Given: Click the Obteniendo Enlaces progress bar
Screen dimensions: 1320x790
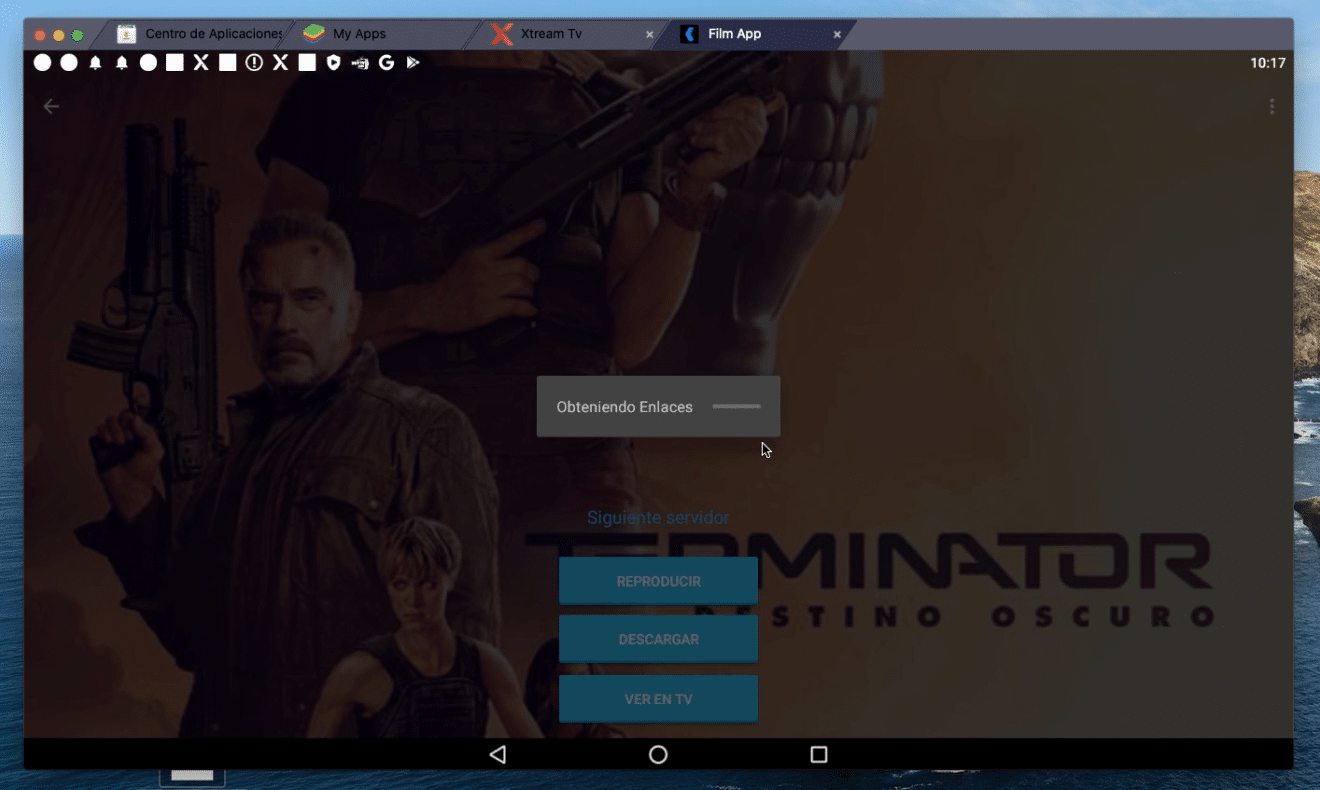Looking at the screenshot, I should [x=736, y=407].
